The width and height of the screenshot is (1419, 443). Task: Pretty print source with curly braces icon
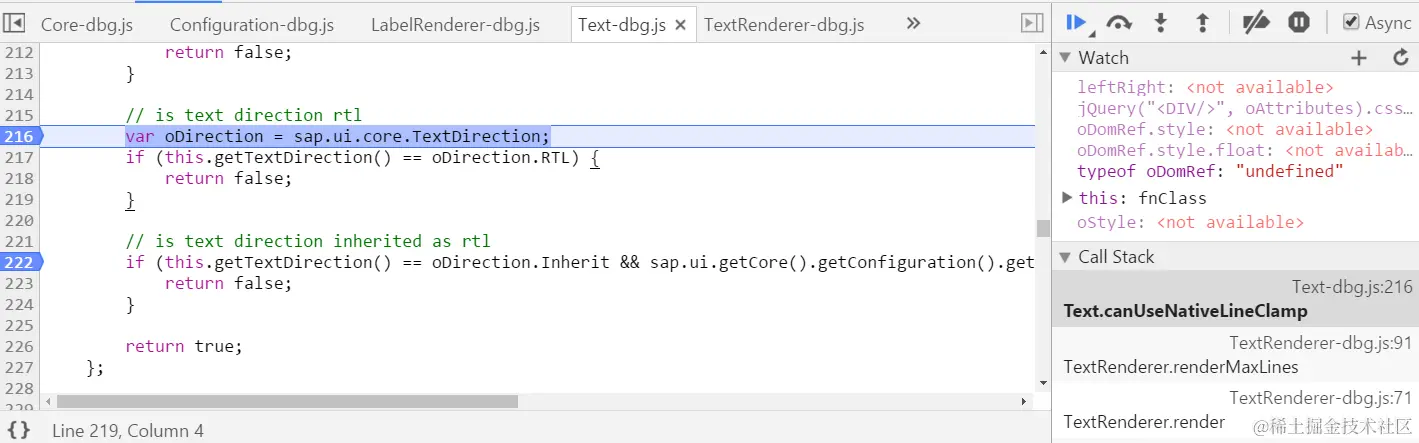click(x=20, y=430)
